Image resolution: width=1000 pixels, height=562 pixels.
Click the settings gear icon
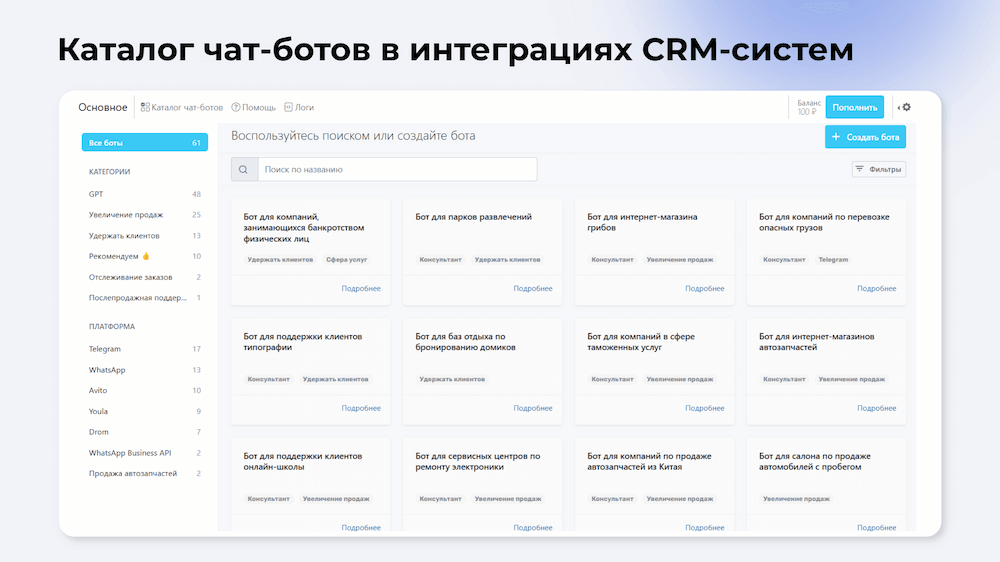tap(906, 108)
